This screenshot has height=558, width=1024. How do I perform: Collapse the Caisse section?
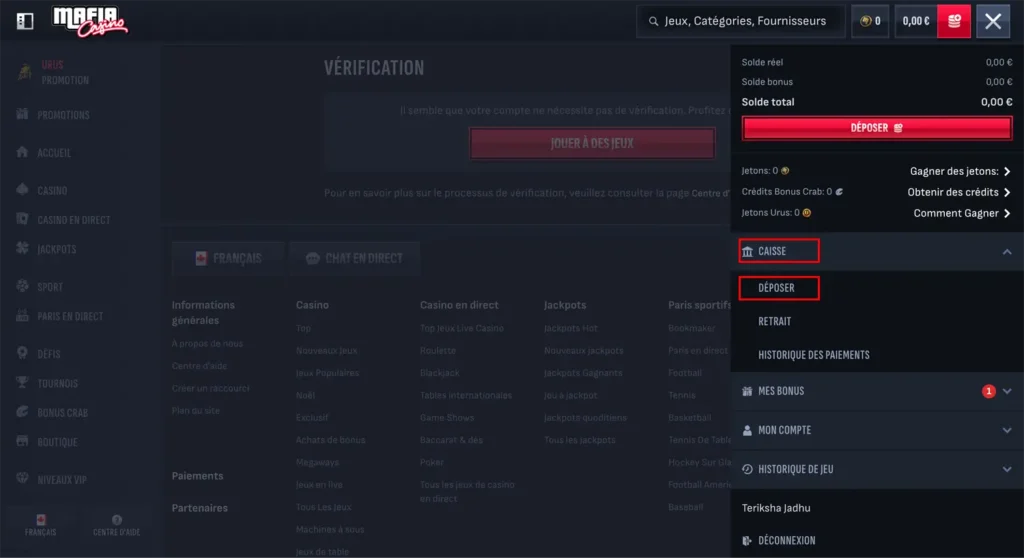(1006, 252)
